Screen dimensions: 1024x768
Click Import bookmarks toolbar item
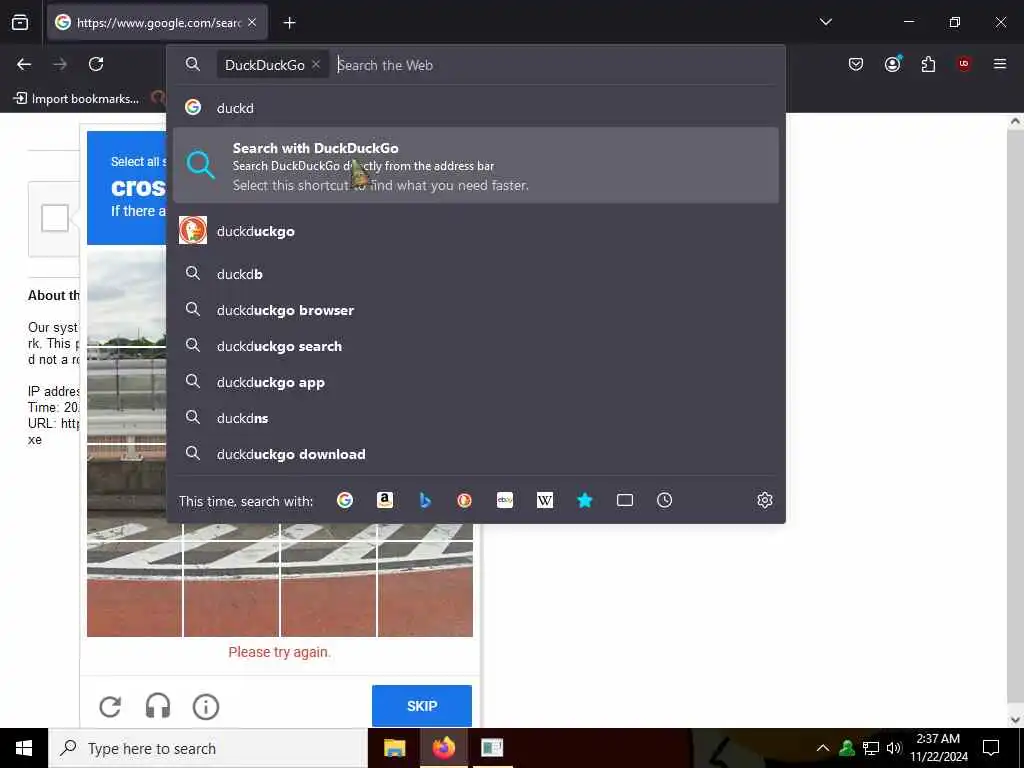coord(76,99)
